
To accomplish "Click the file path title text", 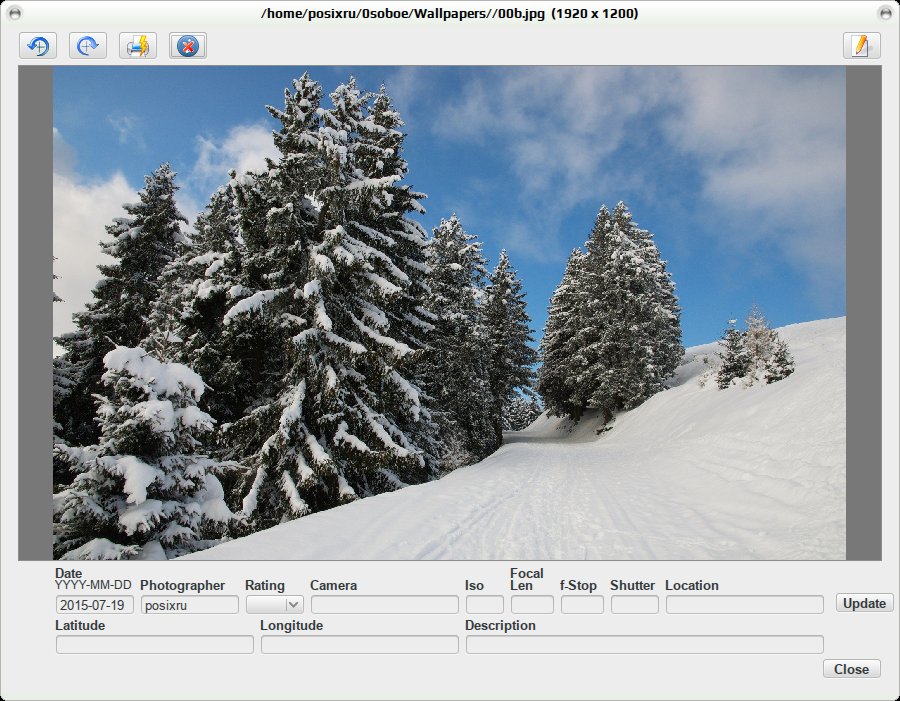I will [449, 13].
